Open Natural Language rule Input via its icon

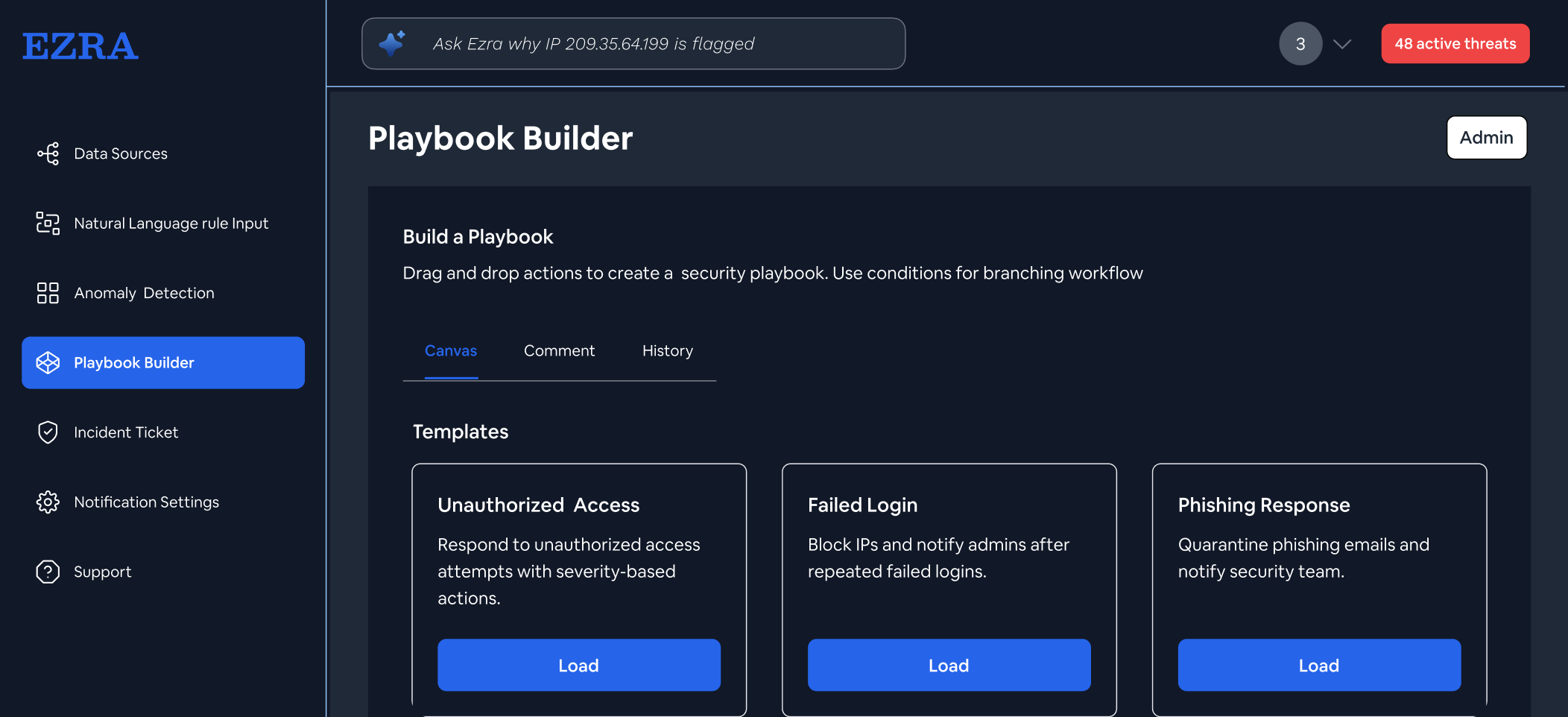[48, 223]
